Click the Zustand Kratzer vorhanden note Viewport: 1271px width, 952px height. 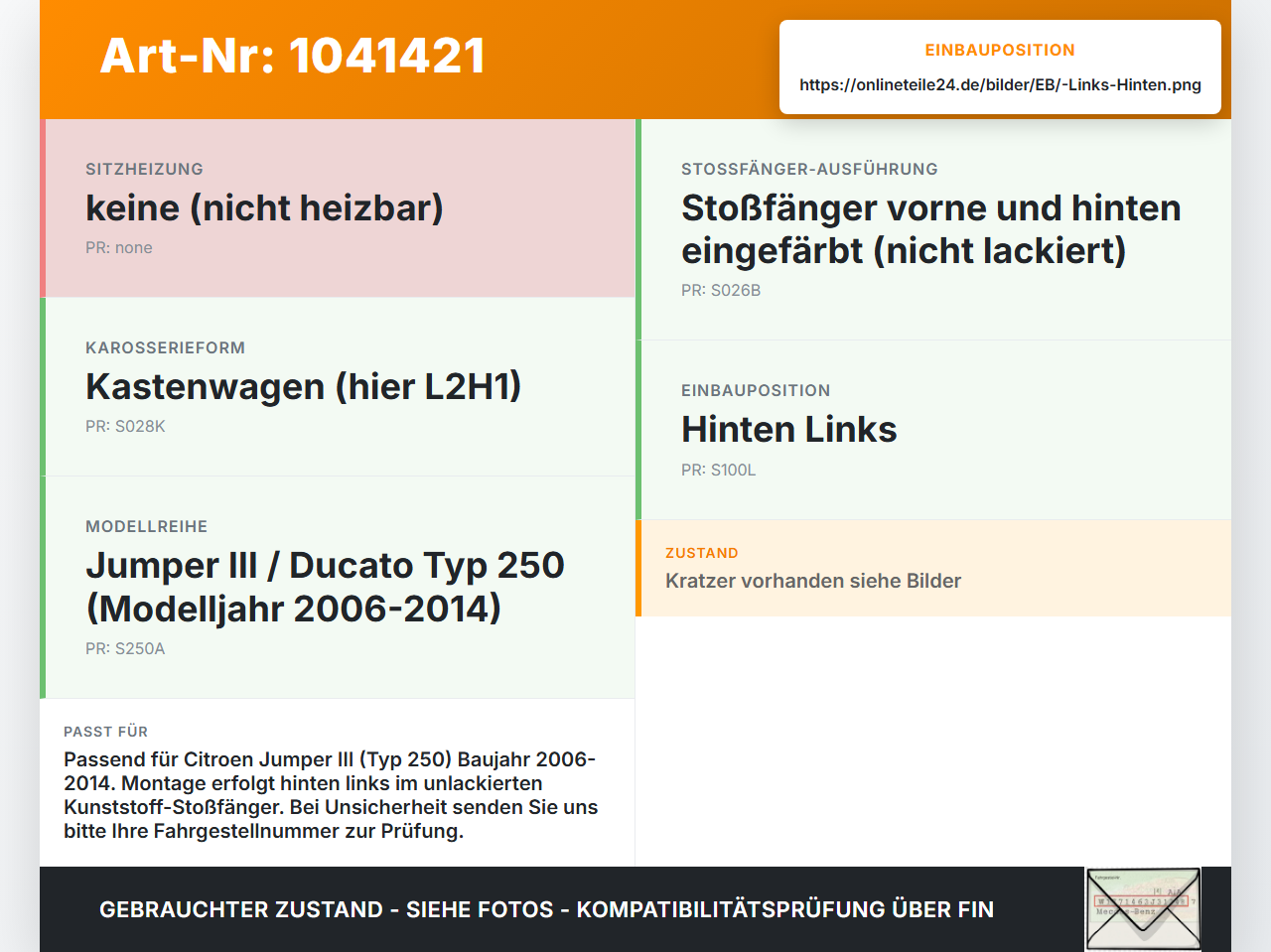coord(933,568)
